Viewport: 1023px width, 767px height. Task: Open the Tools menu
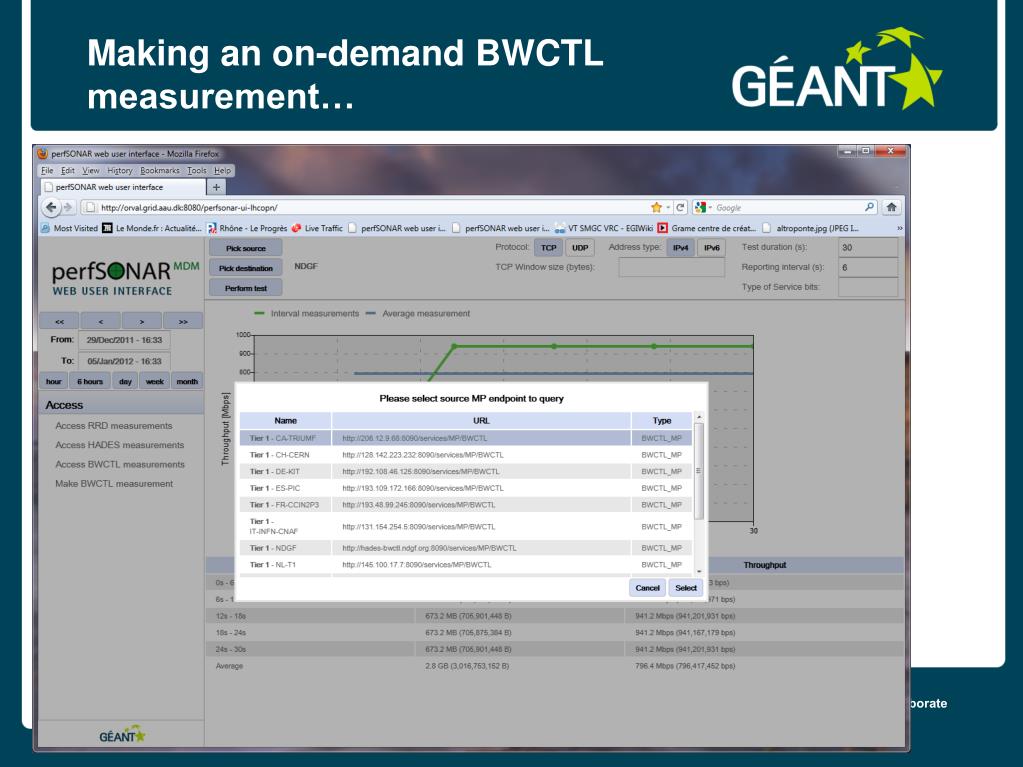point(196,170)
